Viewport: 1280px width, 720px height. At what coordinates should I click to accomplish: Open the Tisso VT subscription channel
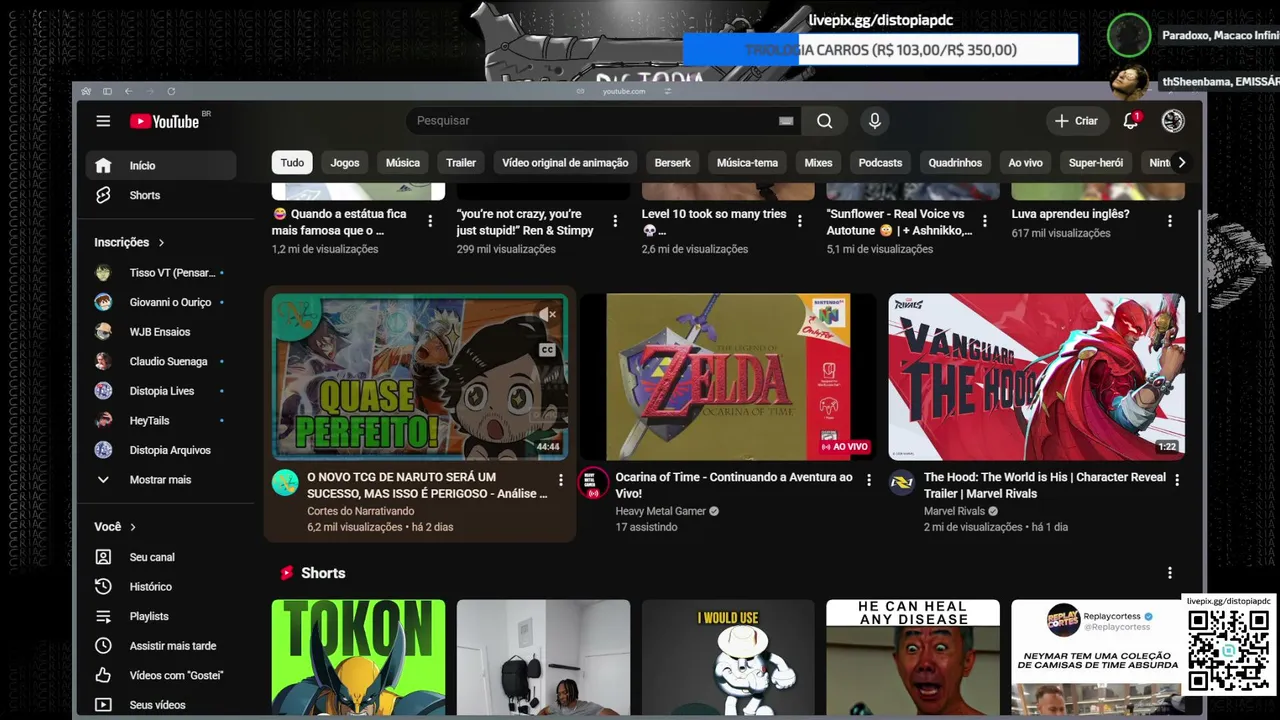(x=161, y=273)
